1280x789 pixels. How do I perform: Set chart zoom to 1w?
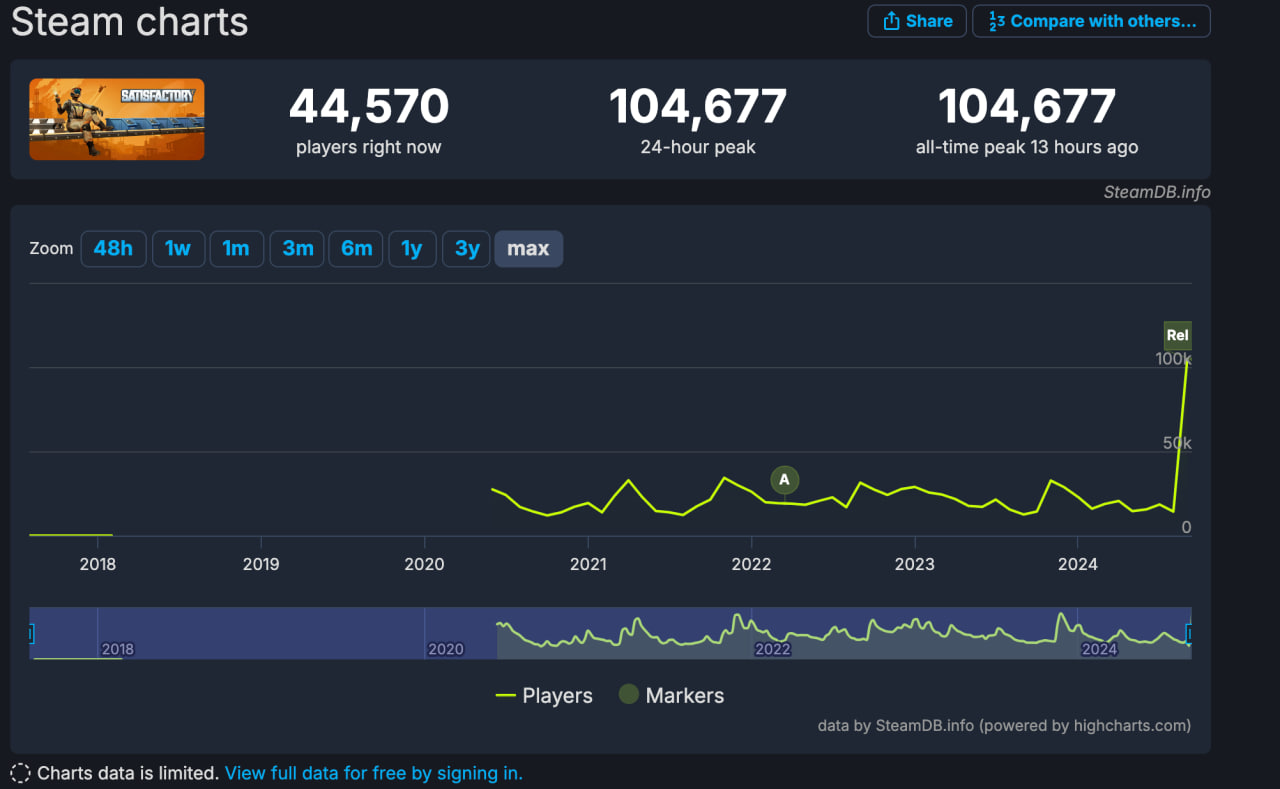click(x=178, y=249)
